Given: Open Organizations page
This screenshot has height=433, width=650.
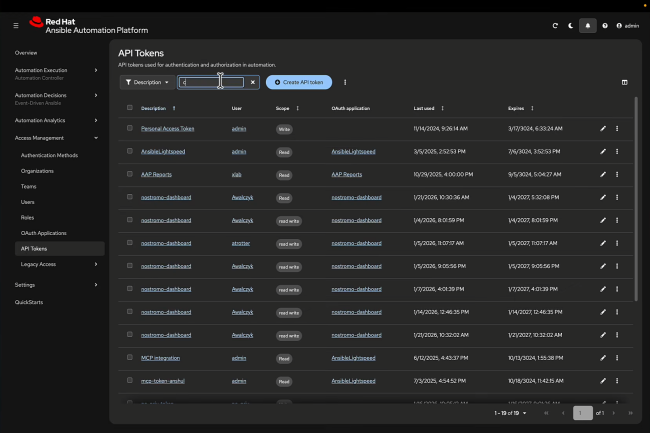Looking at the screenshot, I should coord(37,171).
